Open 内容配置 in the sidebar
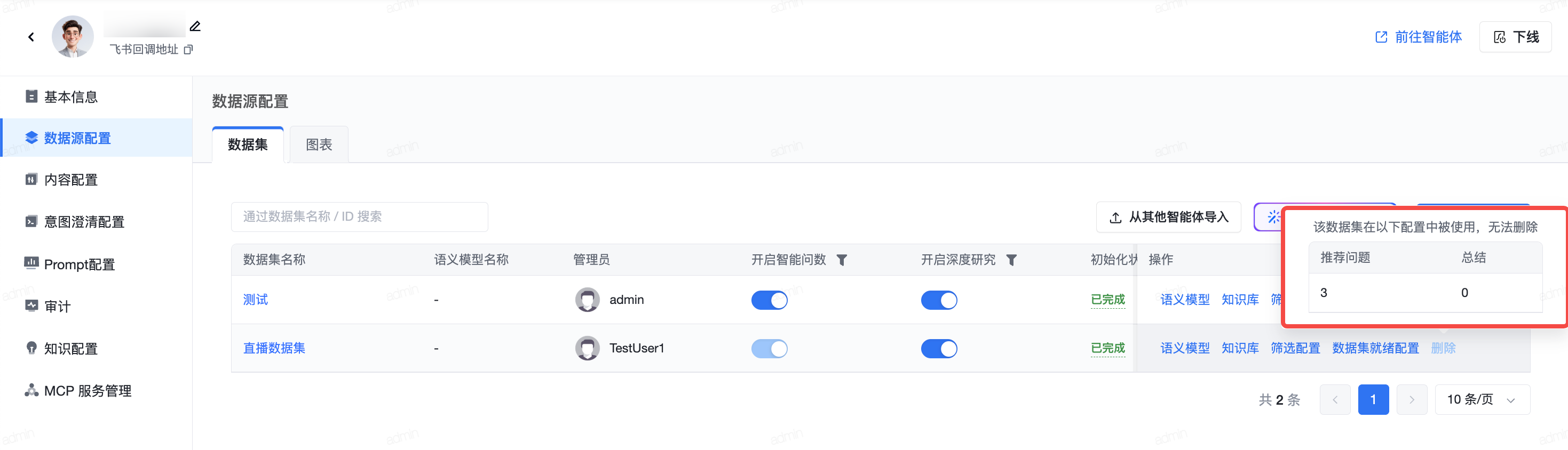The height and width of the screenshot is (450, 1568). click(x=70, y=180)
